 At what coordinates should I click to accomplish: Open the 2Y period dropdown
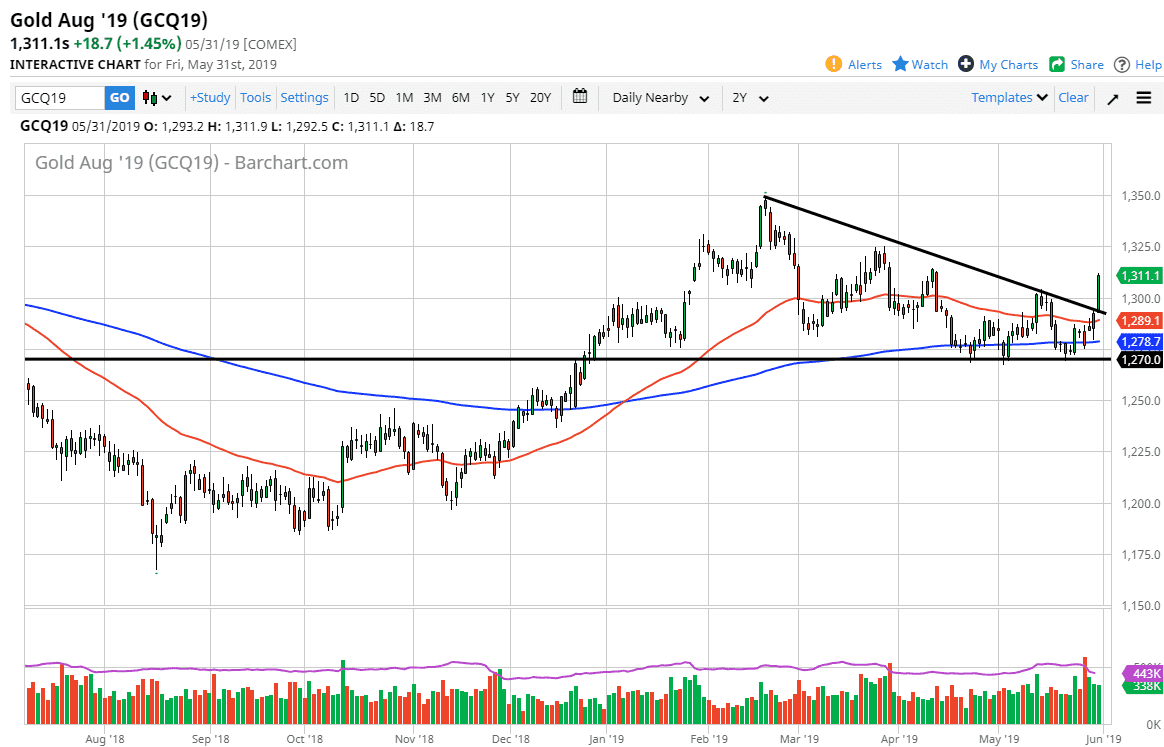(750, 97)
